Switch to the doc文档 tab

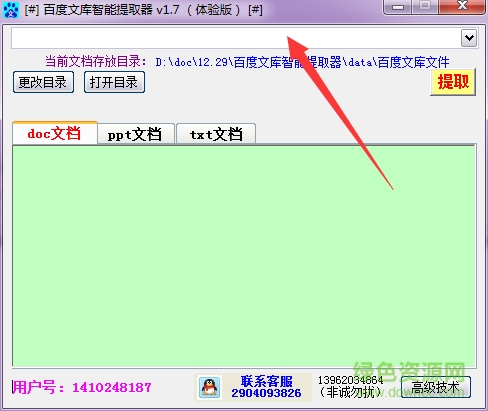tap(55, 133)
